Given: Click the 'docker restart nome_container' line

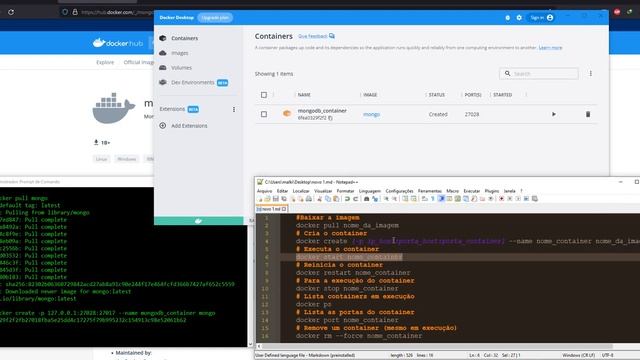Looking at the screenshot, I should coord(353,273).
